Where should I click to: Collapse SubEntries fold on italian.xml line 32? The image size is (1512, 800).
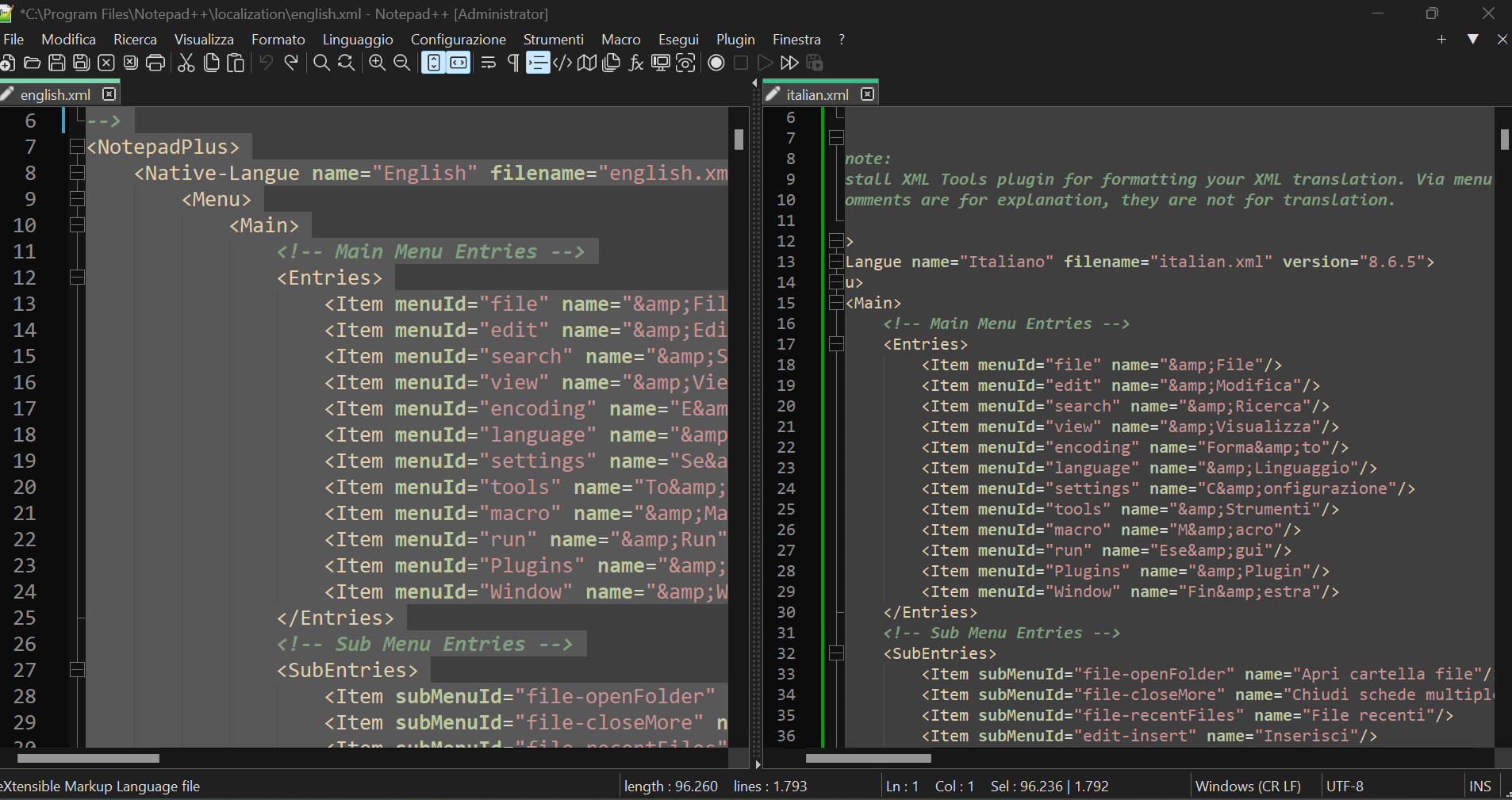point(836,653)
